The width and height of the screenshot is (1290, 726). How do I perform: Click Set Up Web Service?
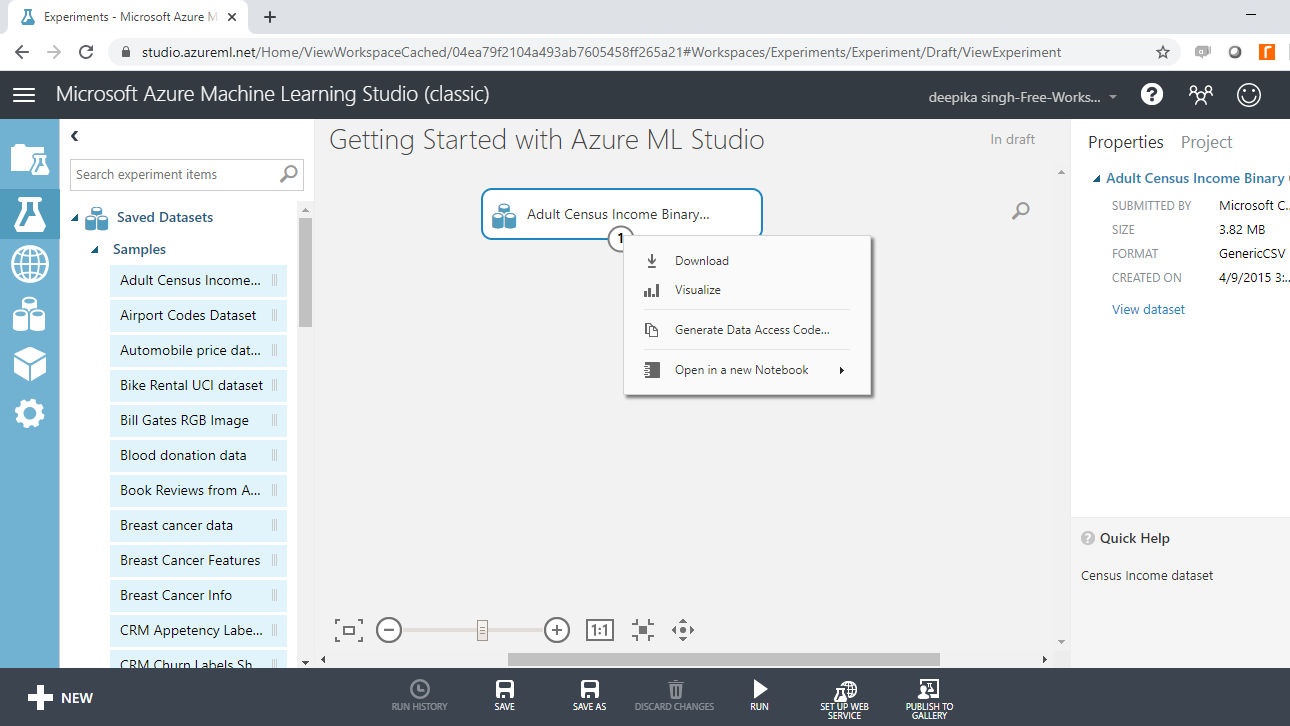[x=845, y=698]
